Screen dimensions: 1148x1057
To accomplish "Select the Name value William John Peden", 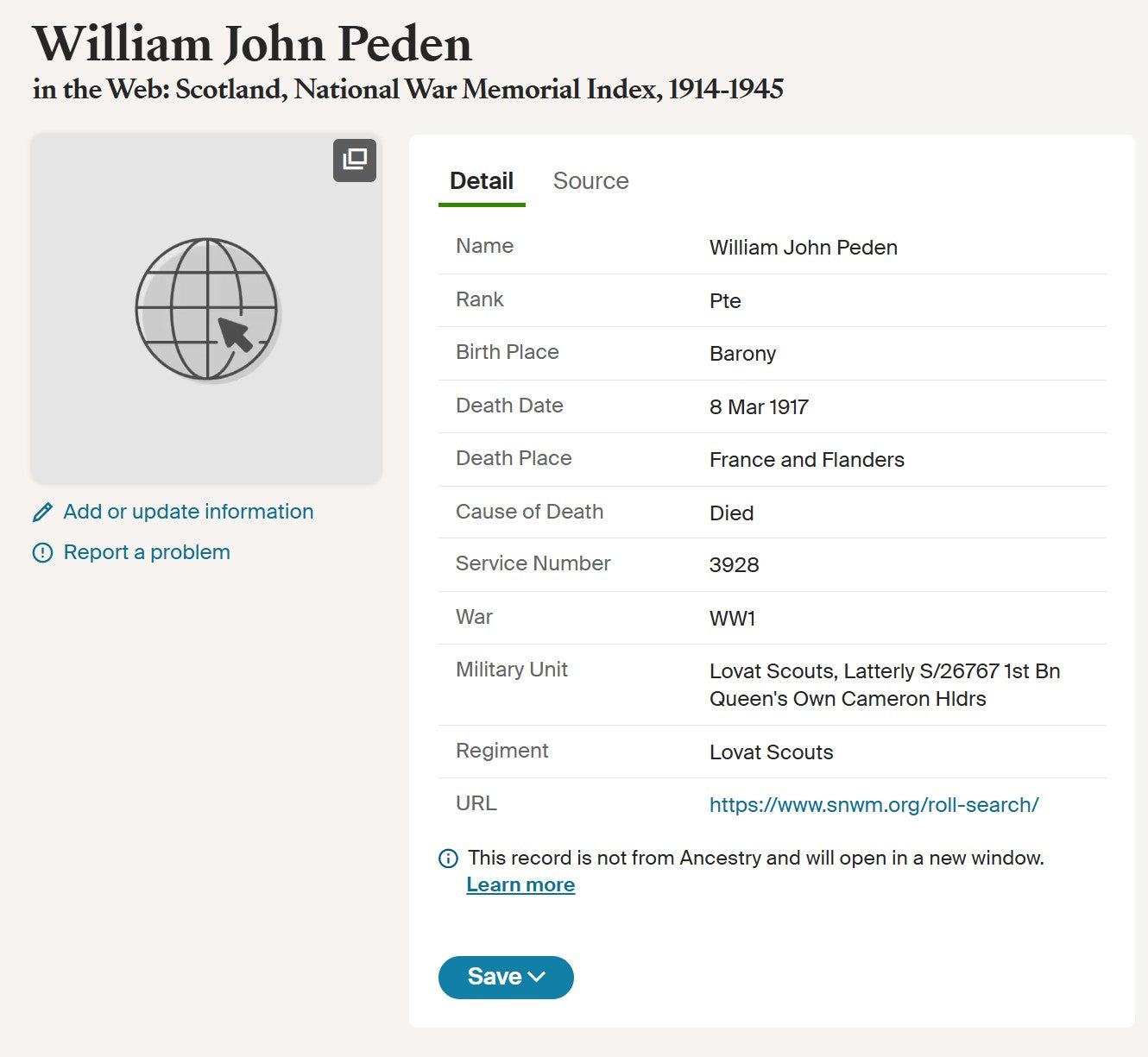I will (803, 248).
